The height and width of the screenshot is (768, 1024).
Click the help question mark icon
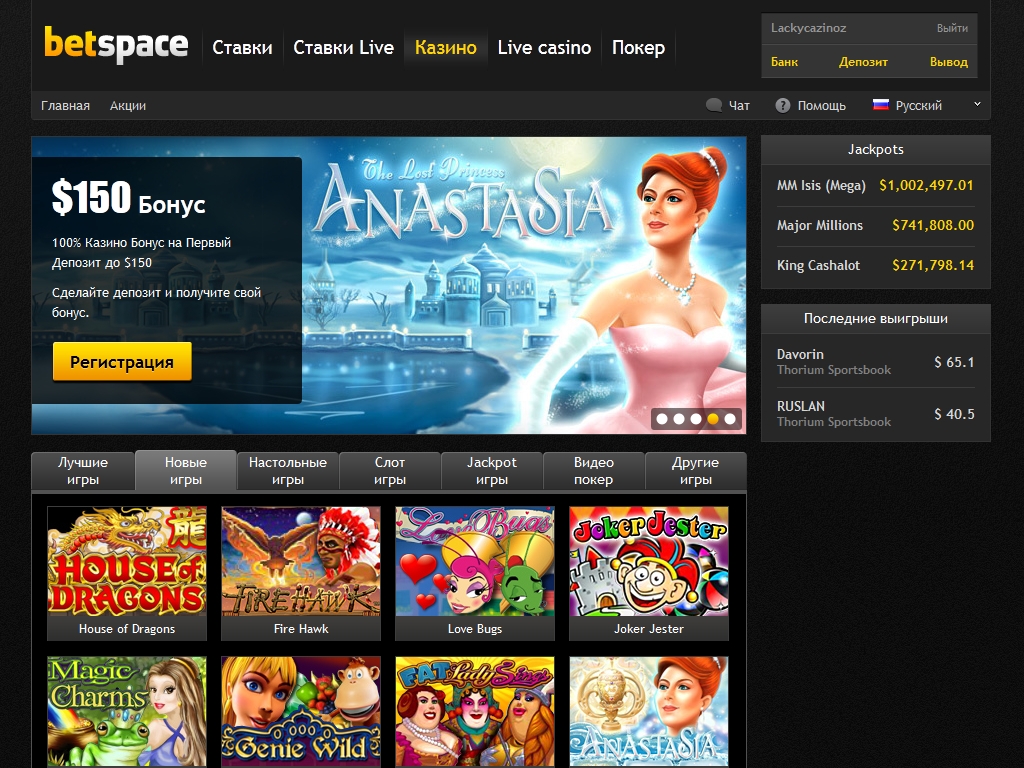click(x=783, y=105)
